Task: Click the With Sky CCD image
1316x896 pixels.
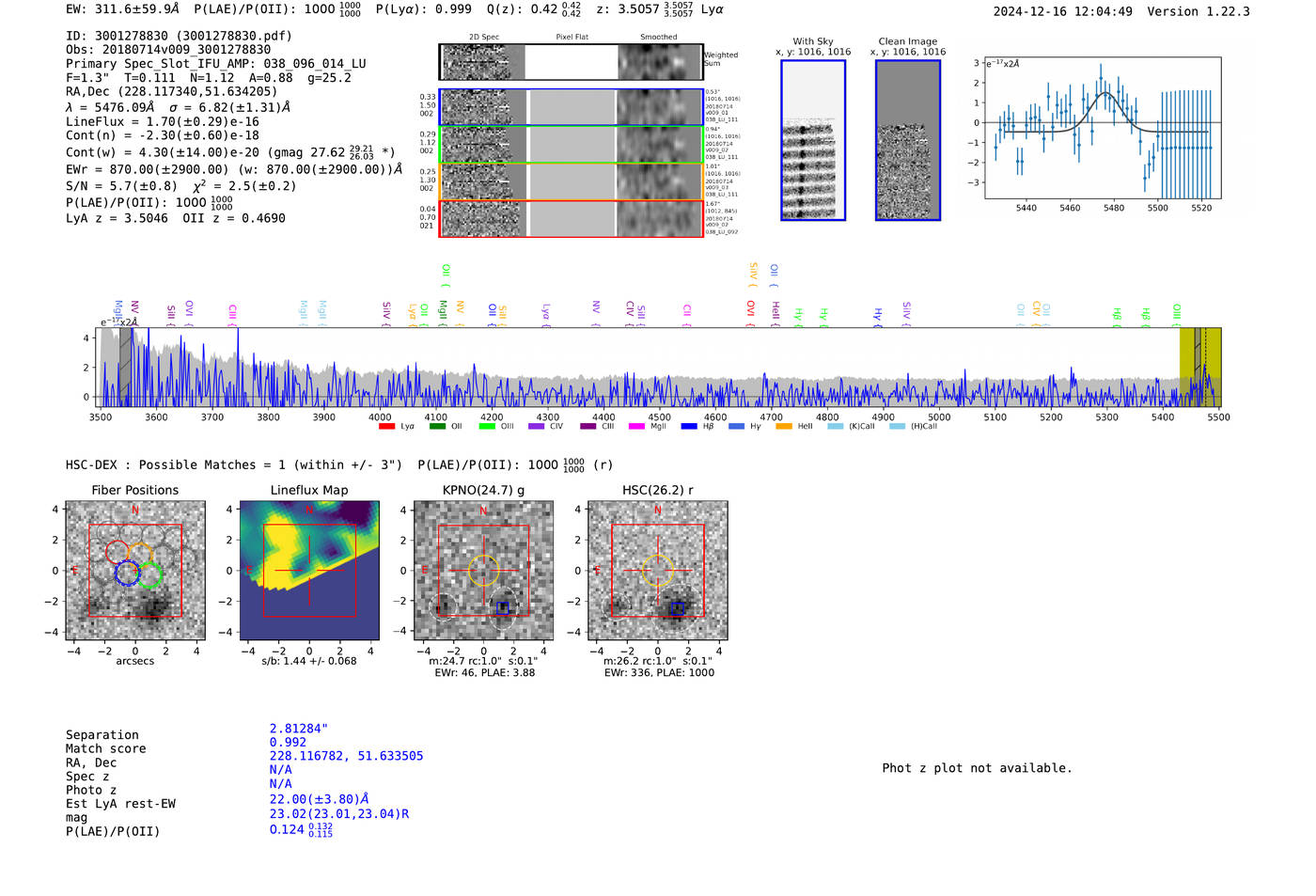Action: (x=813, y=140)
